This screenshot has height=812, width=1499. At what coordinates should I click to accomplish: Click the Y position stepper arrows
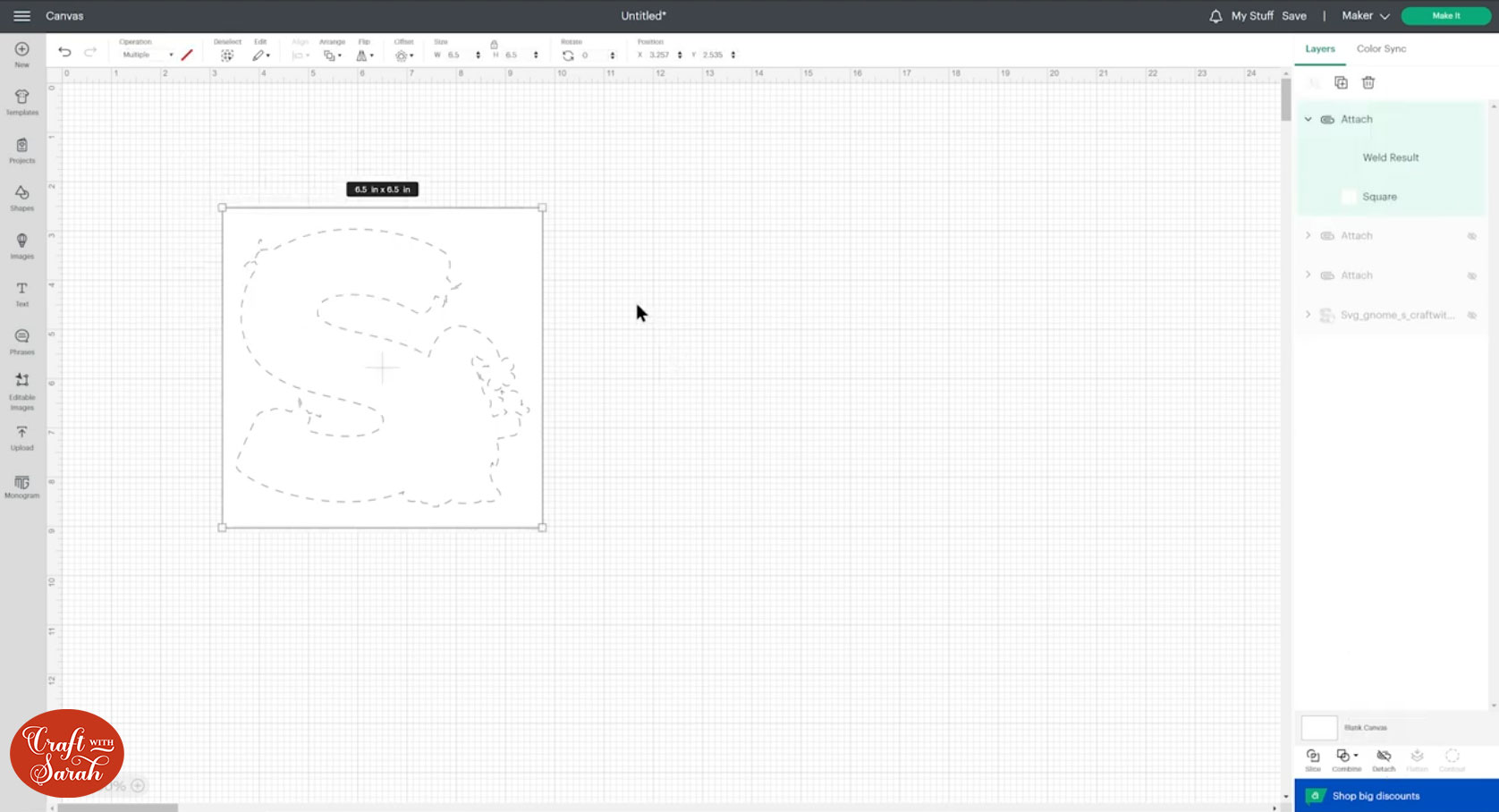(x=733, y=55)
